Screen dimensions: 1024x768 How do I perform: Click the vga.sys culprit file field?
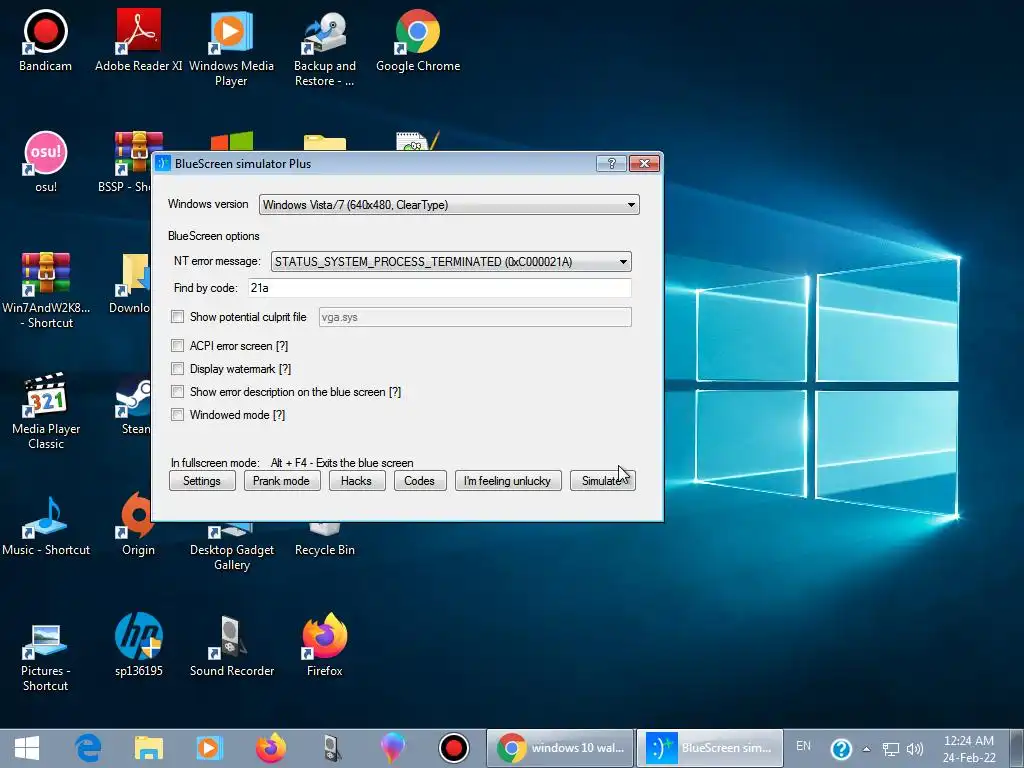475,317
